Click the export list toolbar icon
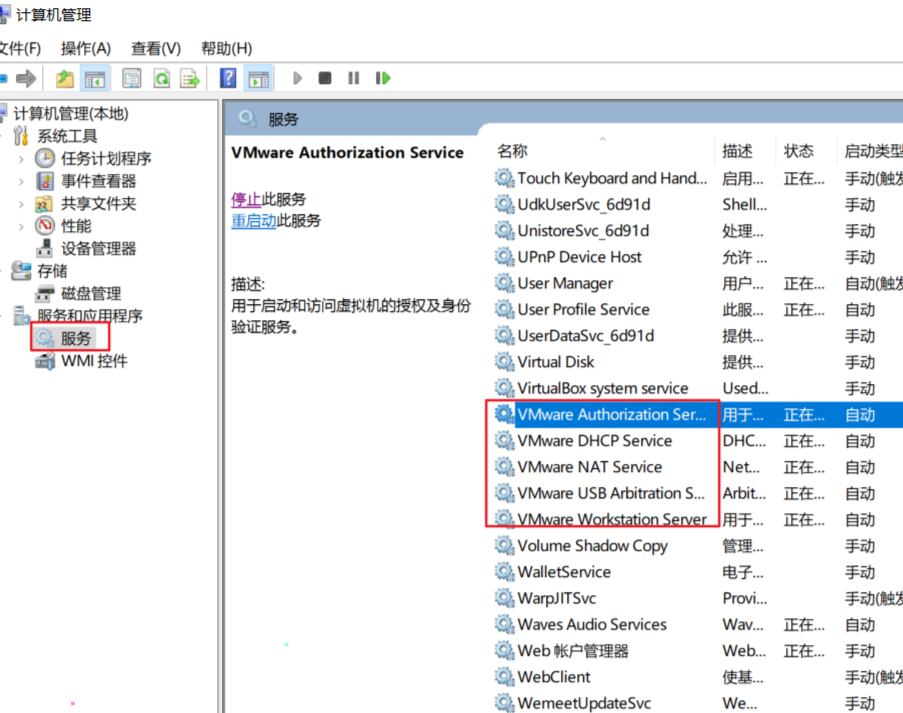The height and width of the screenshot is (713, 903). pyautogui.click(x=189, y=78)
